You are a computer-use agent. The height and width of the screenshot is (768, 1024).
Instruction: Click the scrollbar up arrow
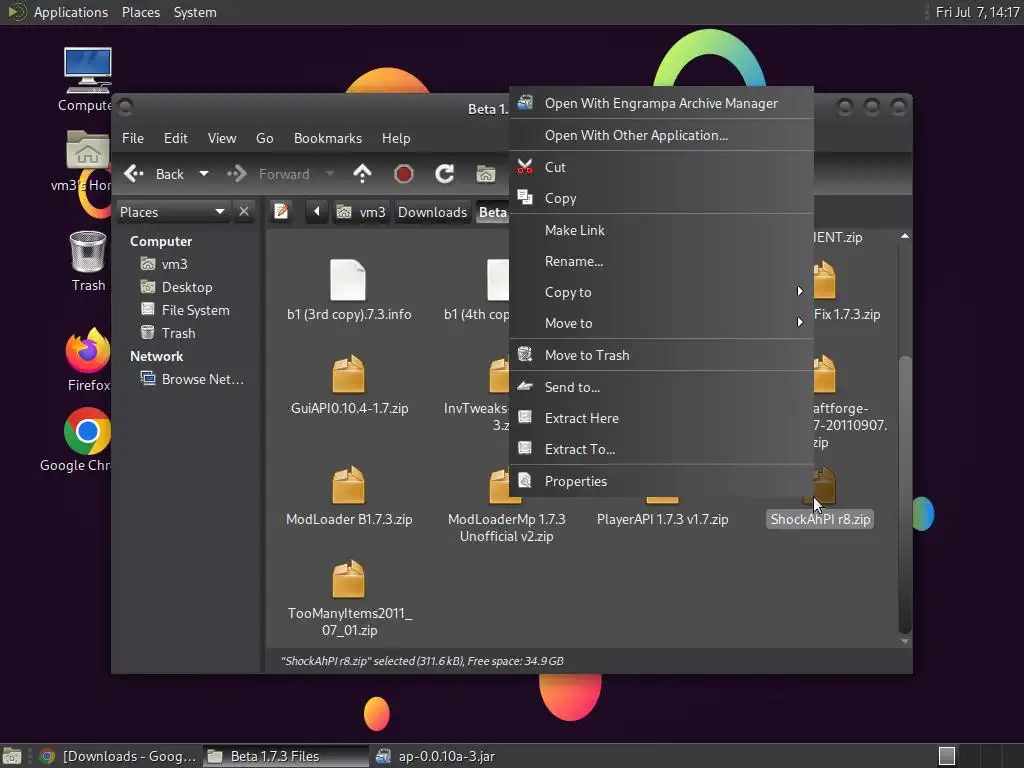point(904,236)
